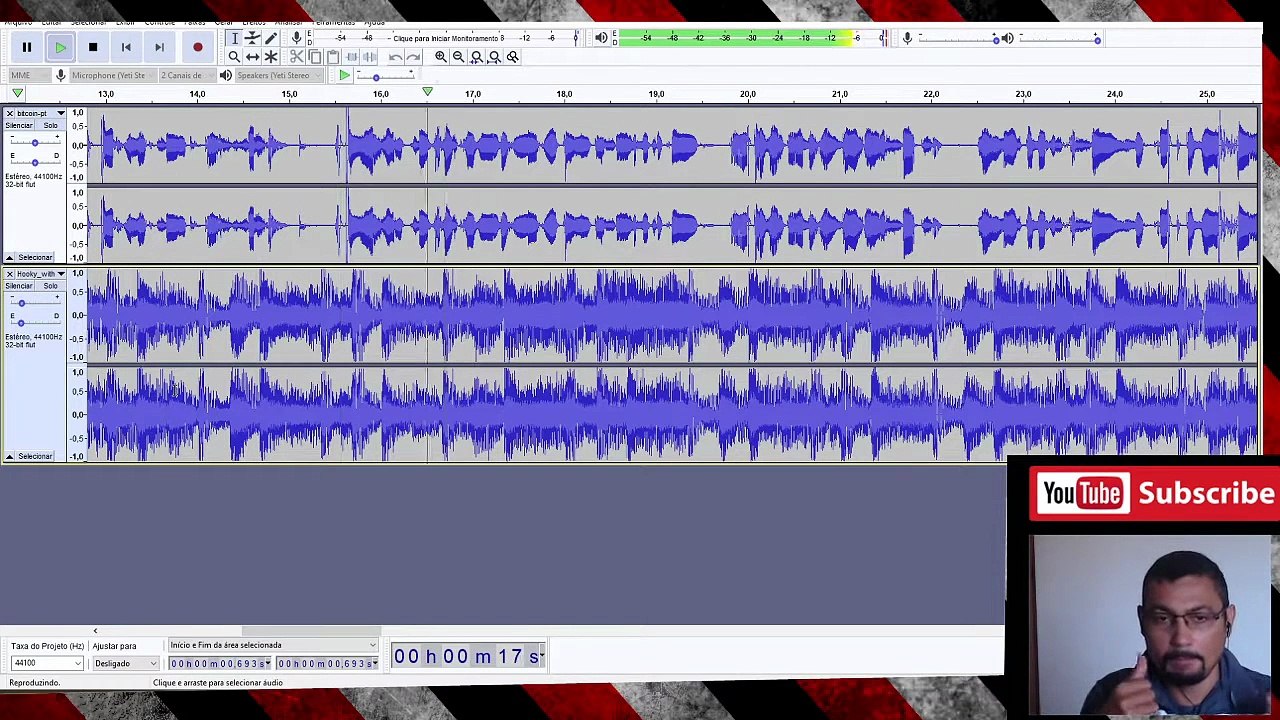Viewport: 1280px width, 720px height.
Task: Adjust pan slider on bitcoin-pt track
Action: [34, 161]
